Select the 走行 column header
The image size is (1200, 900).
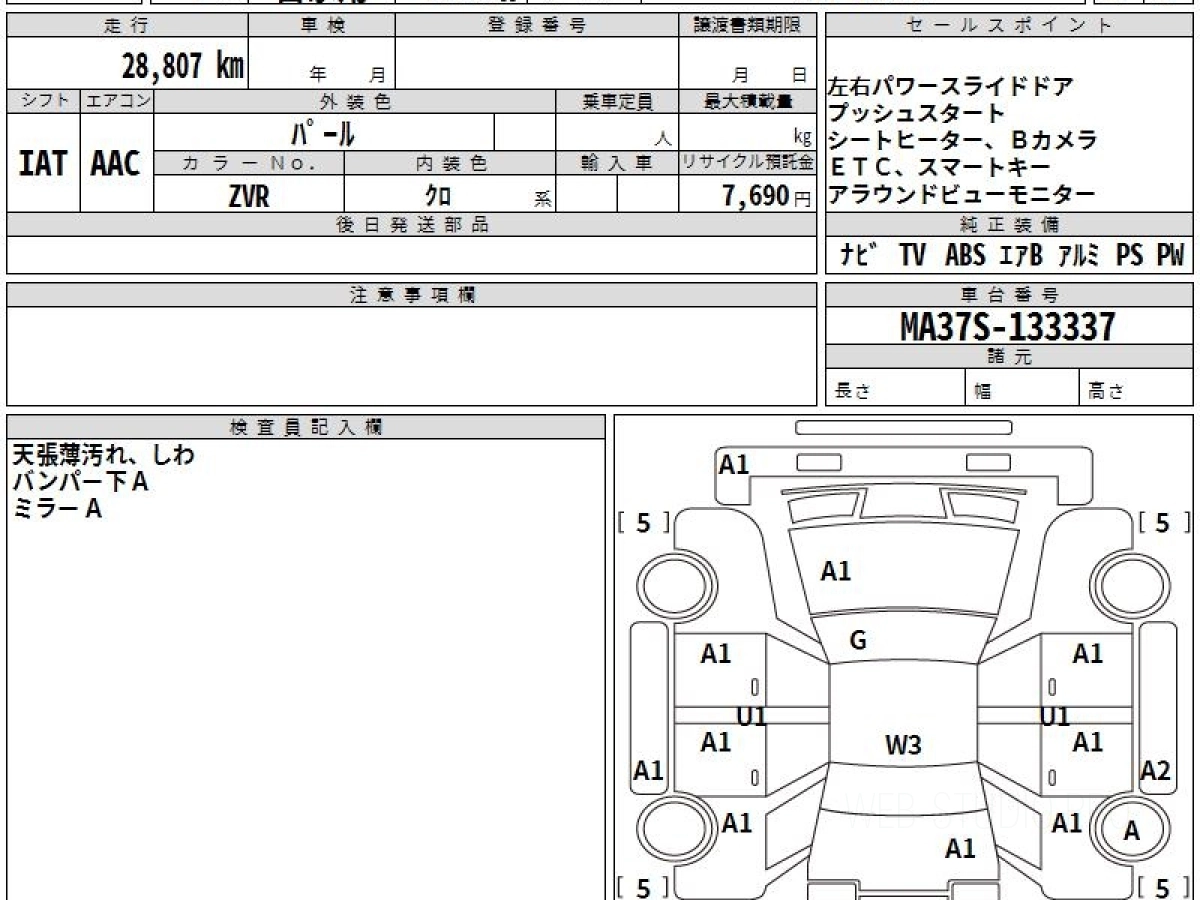pos(127,26)
